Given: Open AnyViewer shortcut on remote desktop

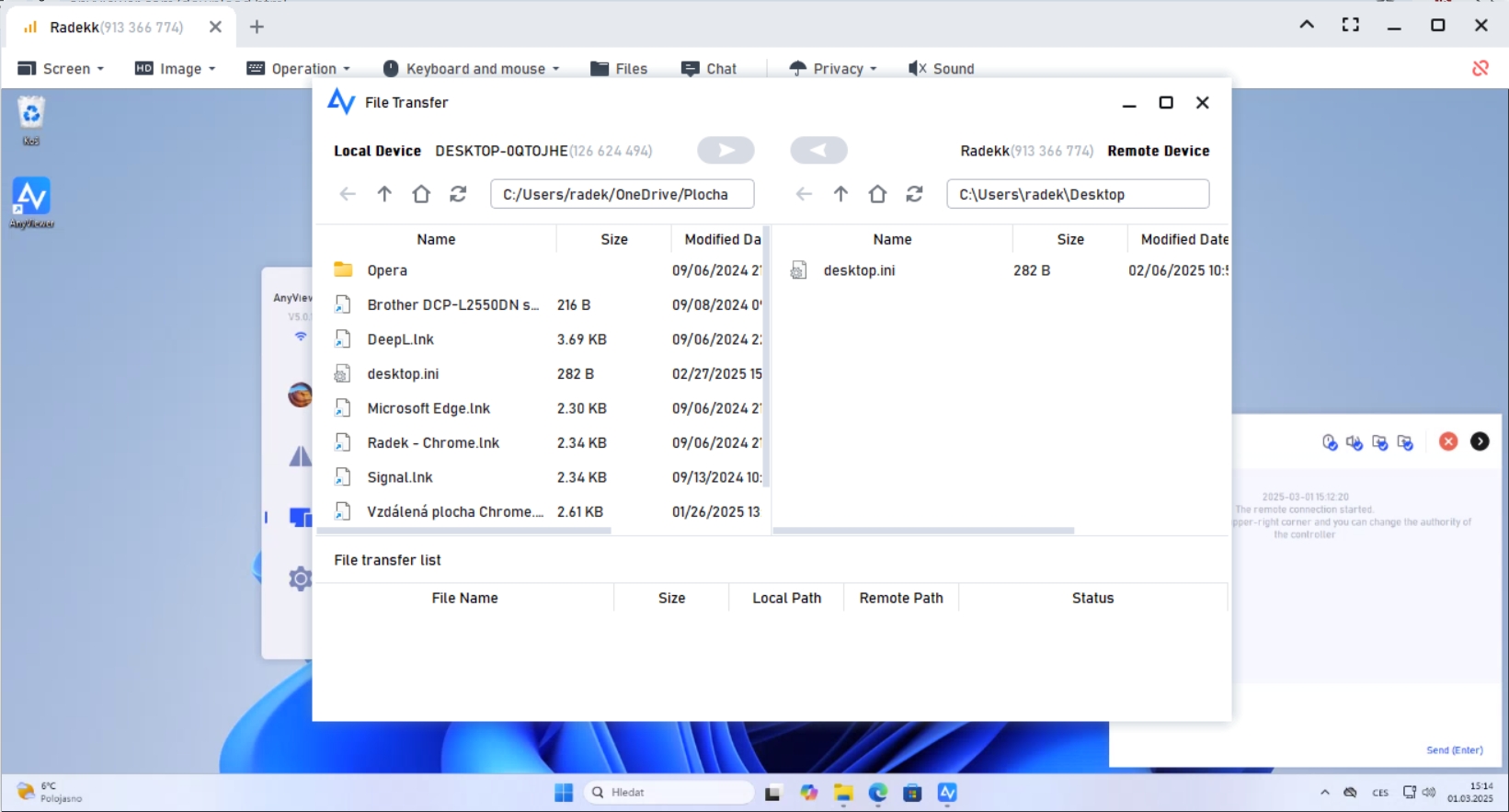Looking at the screenshot, I should tap(31, 202).
